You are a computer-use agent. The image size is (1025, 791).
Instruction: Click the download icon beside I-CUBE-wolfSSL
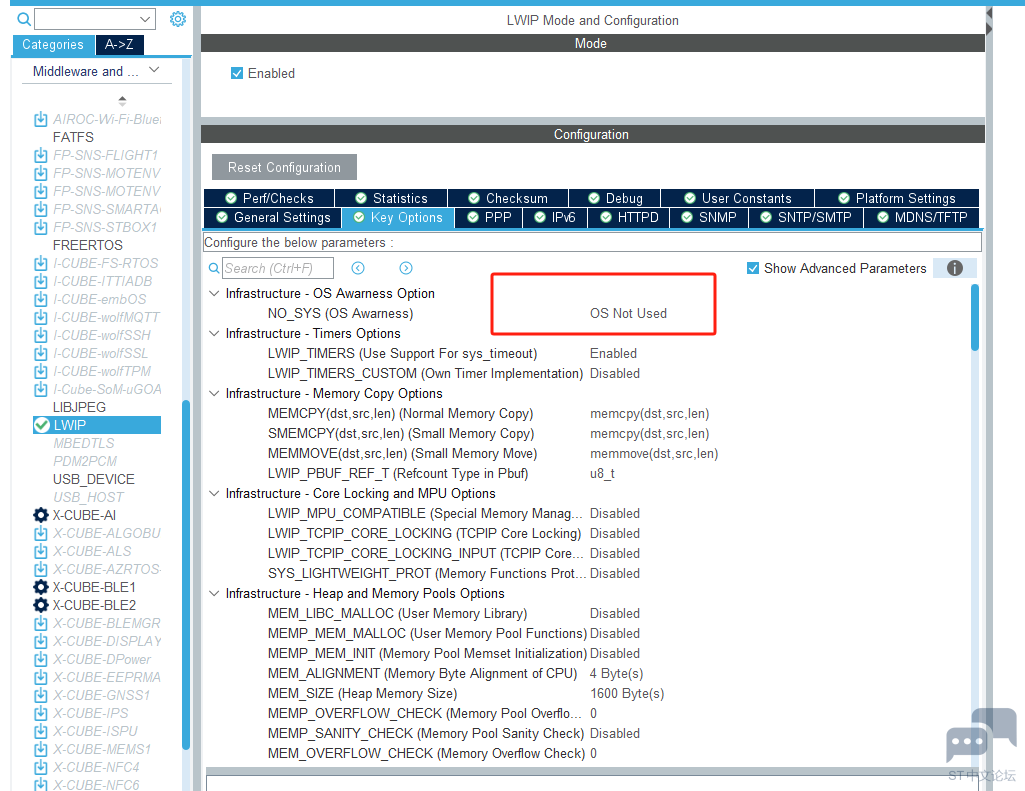(x=41, y=353)
